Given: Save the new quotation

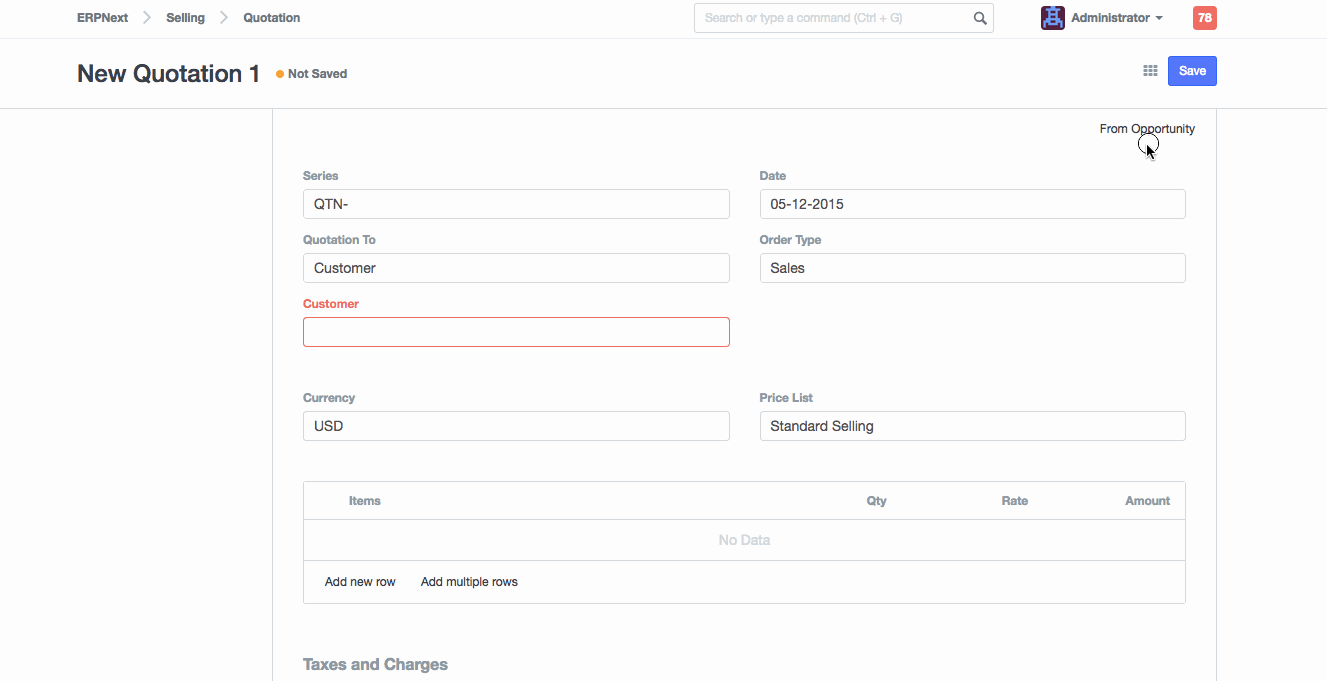Looking at the screenshot, I should (1191, 71).
